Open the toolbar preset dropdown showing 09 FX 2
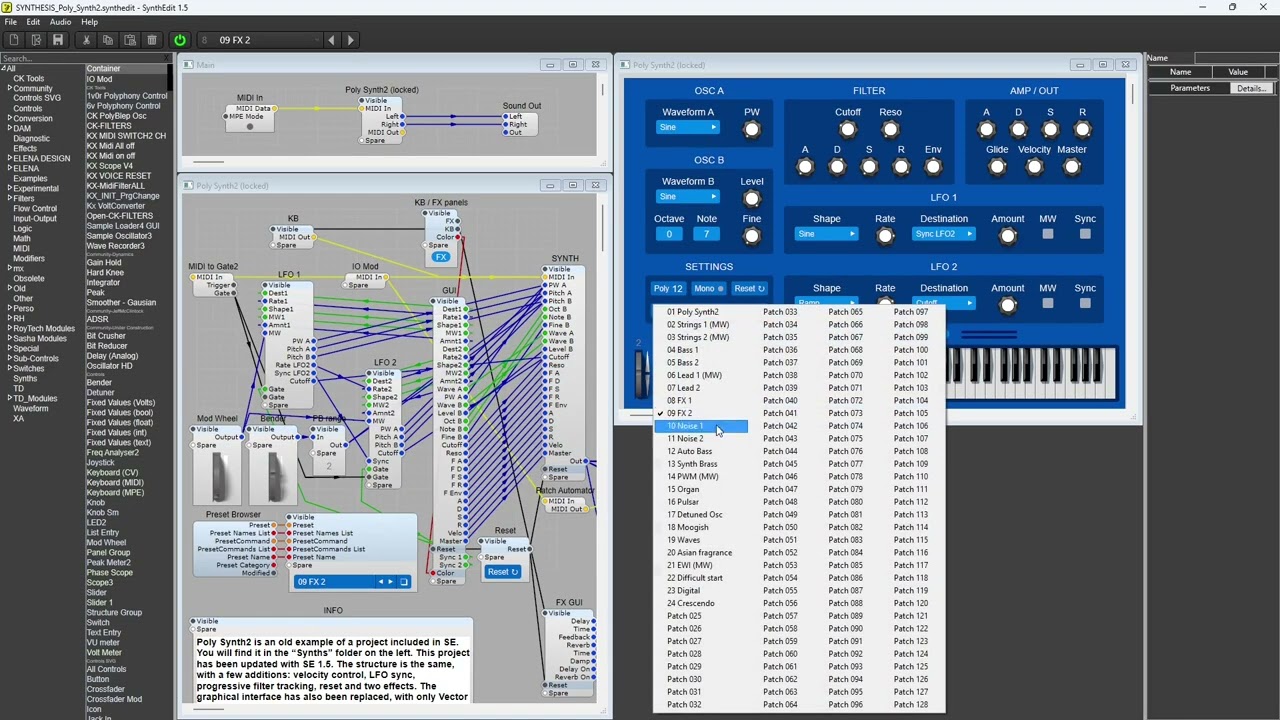 point(260,40)
